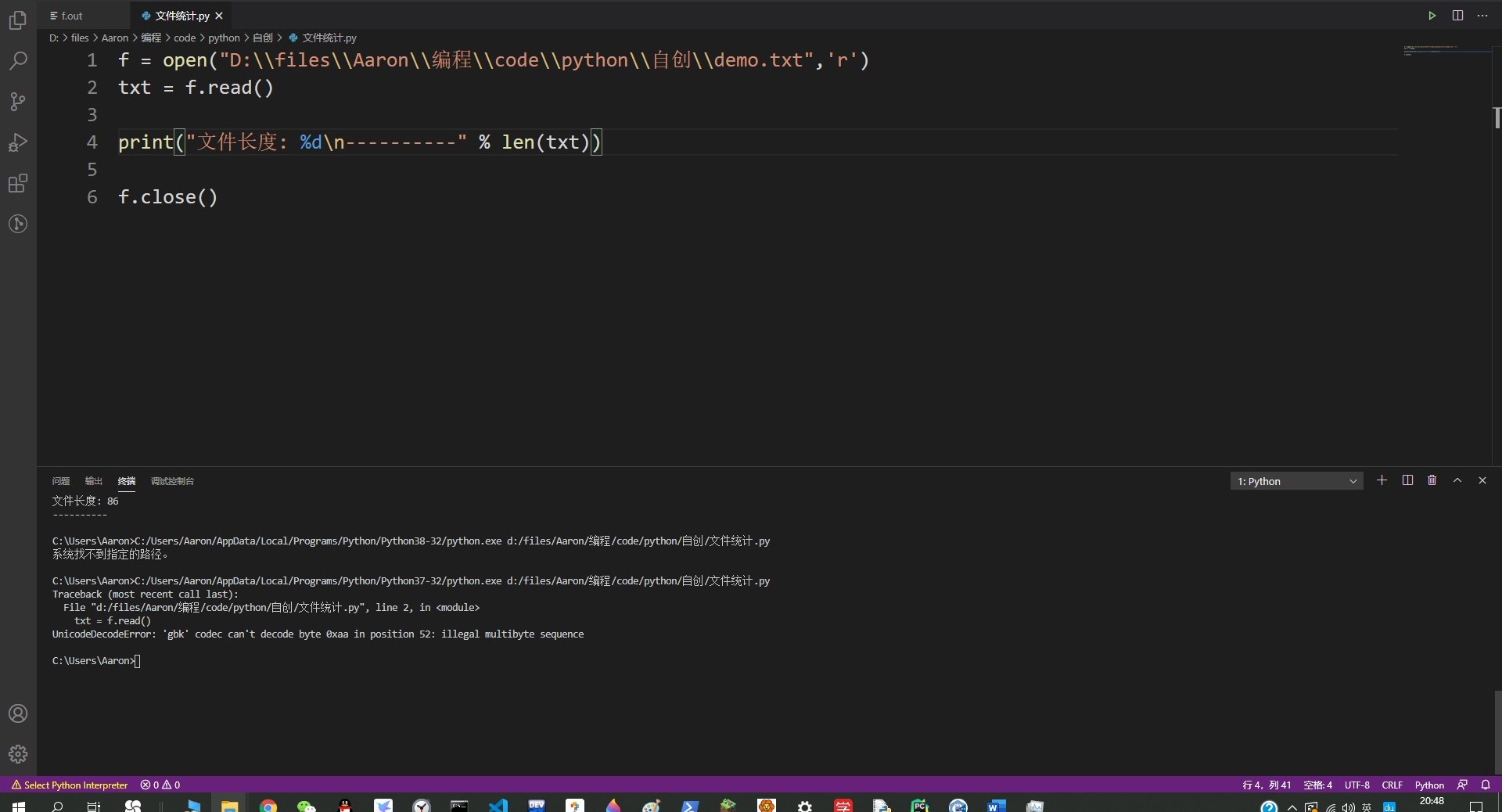Change file encoding via 'UTF-8'

click(1357, 785)
